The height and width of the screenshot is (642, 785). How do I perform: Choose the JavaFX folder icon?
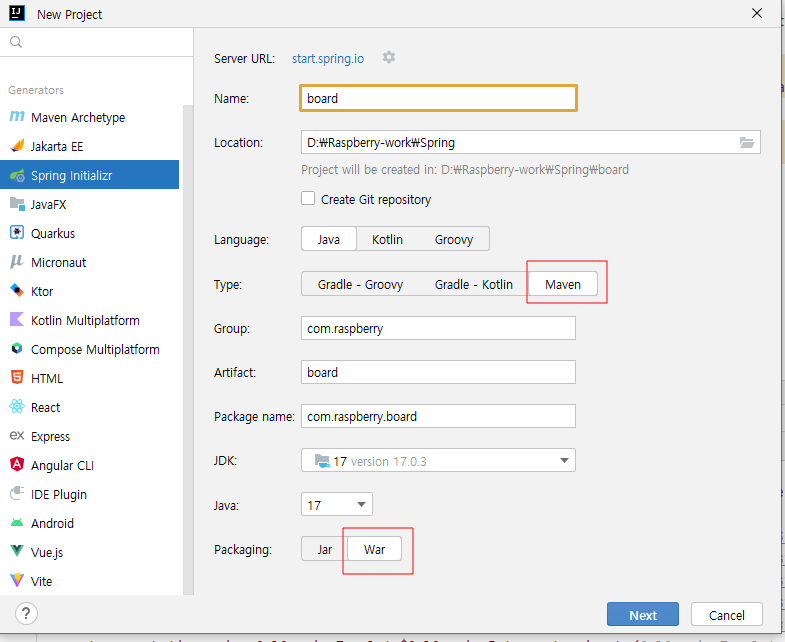(x=17, y=204)
